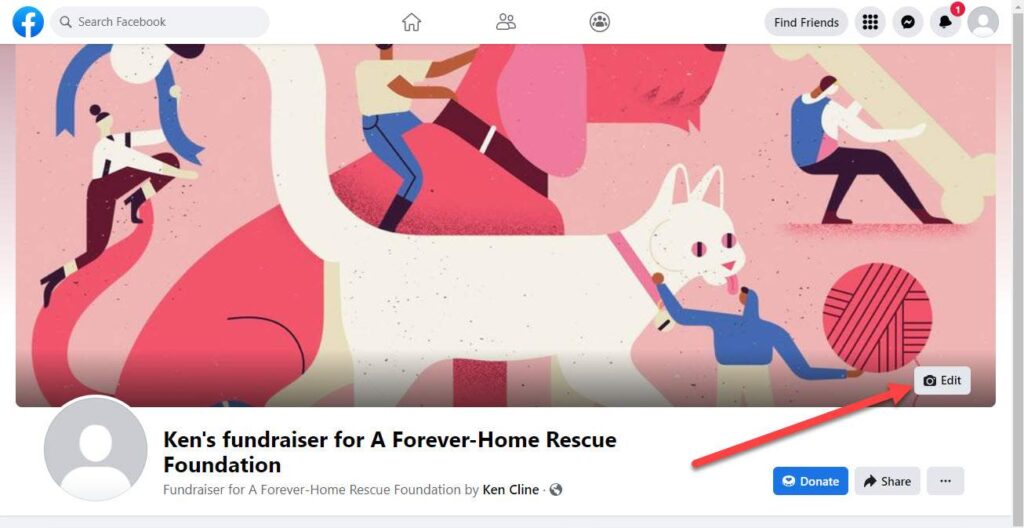Click the blue Donate button
Screen dimensions: 1024x528
810,481
